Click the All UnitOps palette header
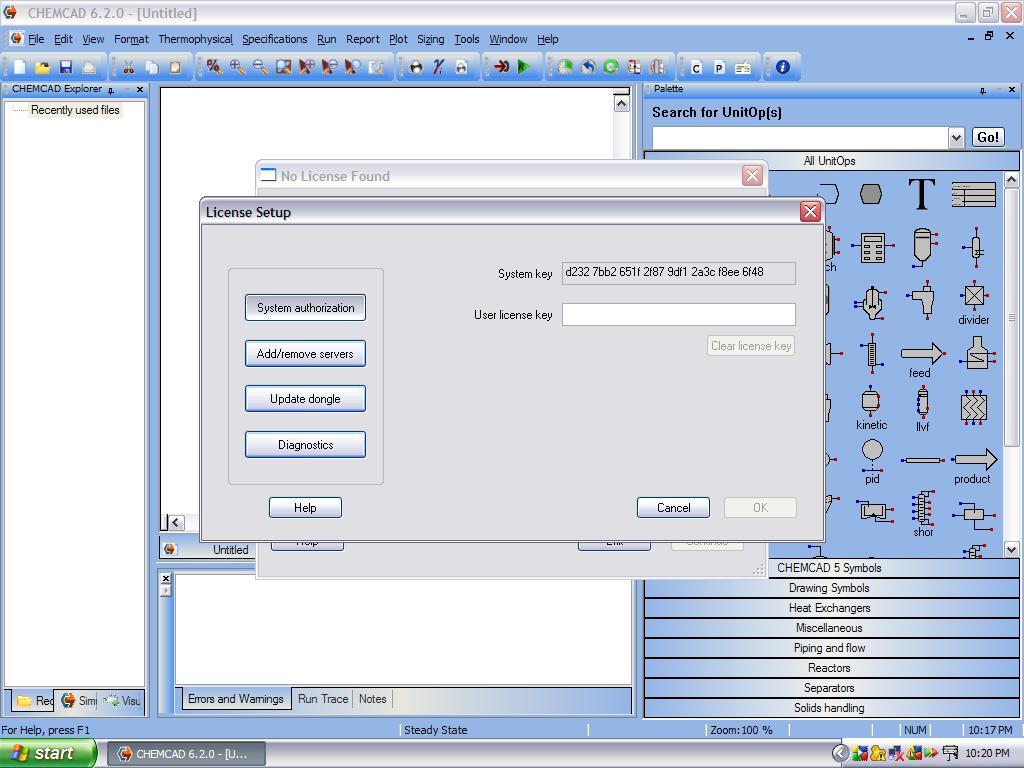This screenshot has height=768, width=1024. tap(831, 161)
